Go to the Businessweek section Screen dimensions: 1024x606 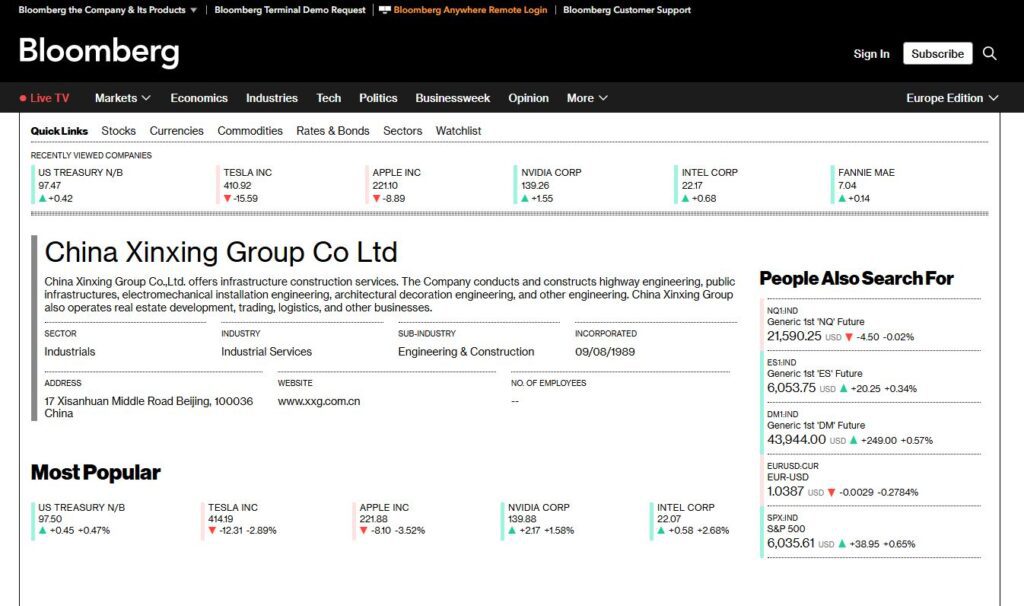(x=453, y=98)
